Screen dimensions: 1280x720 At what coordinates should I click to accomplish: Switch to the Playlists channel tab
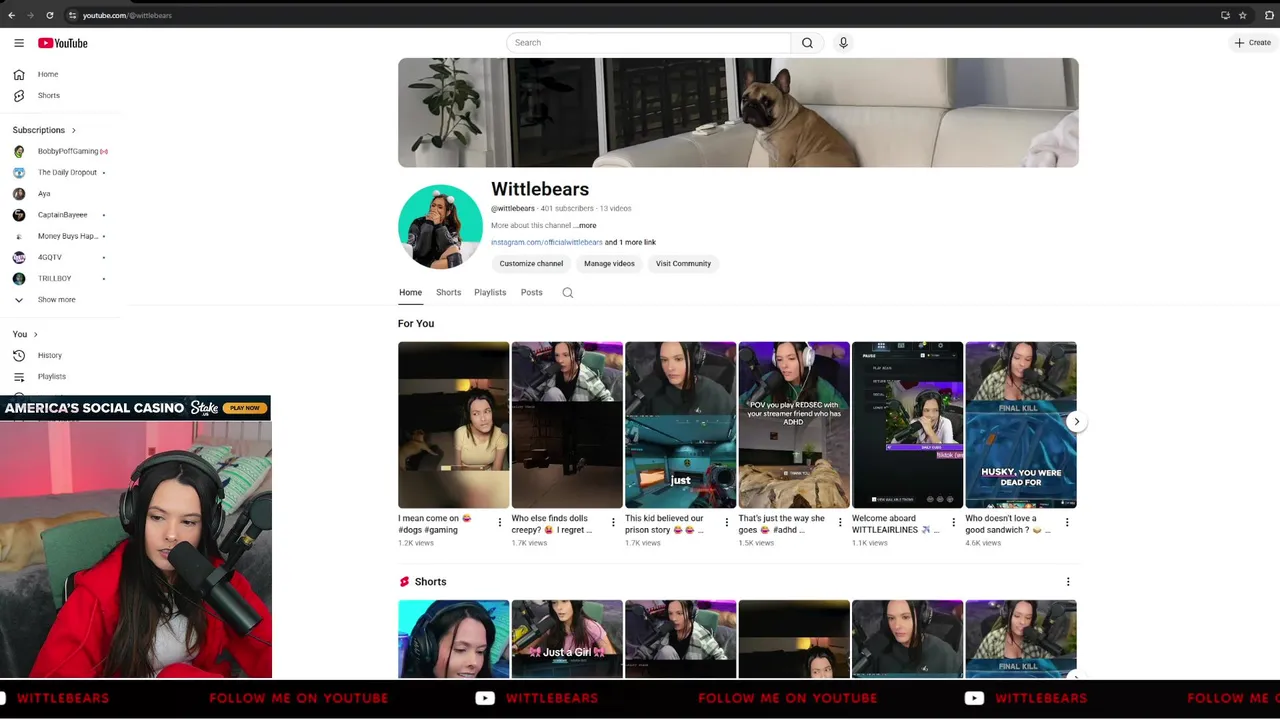[x=490, y=292]
